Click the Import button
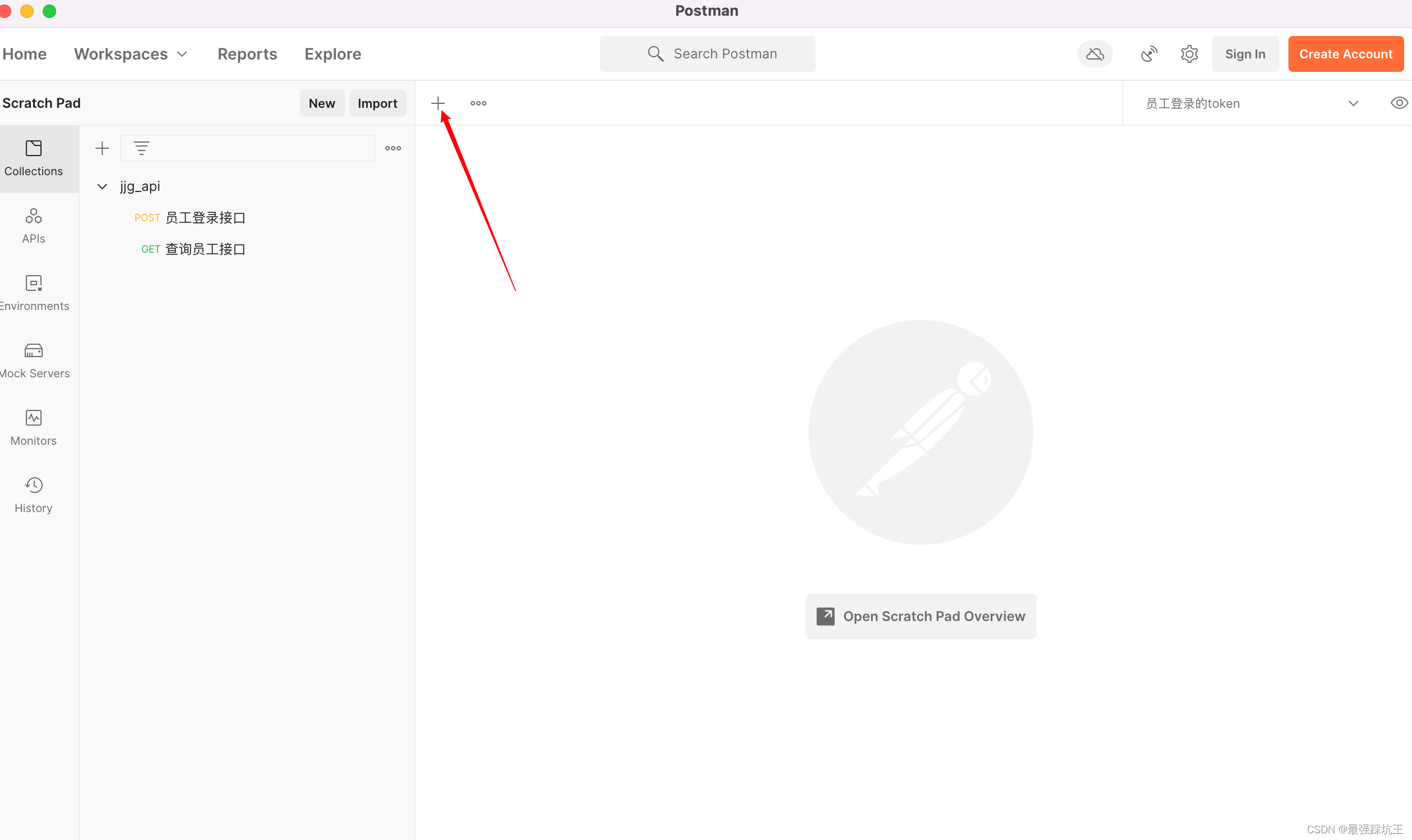The height and width of the screenshot is (840, 1412). 377,103
